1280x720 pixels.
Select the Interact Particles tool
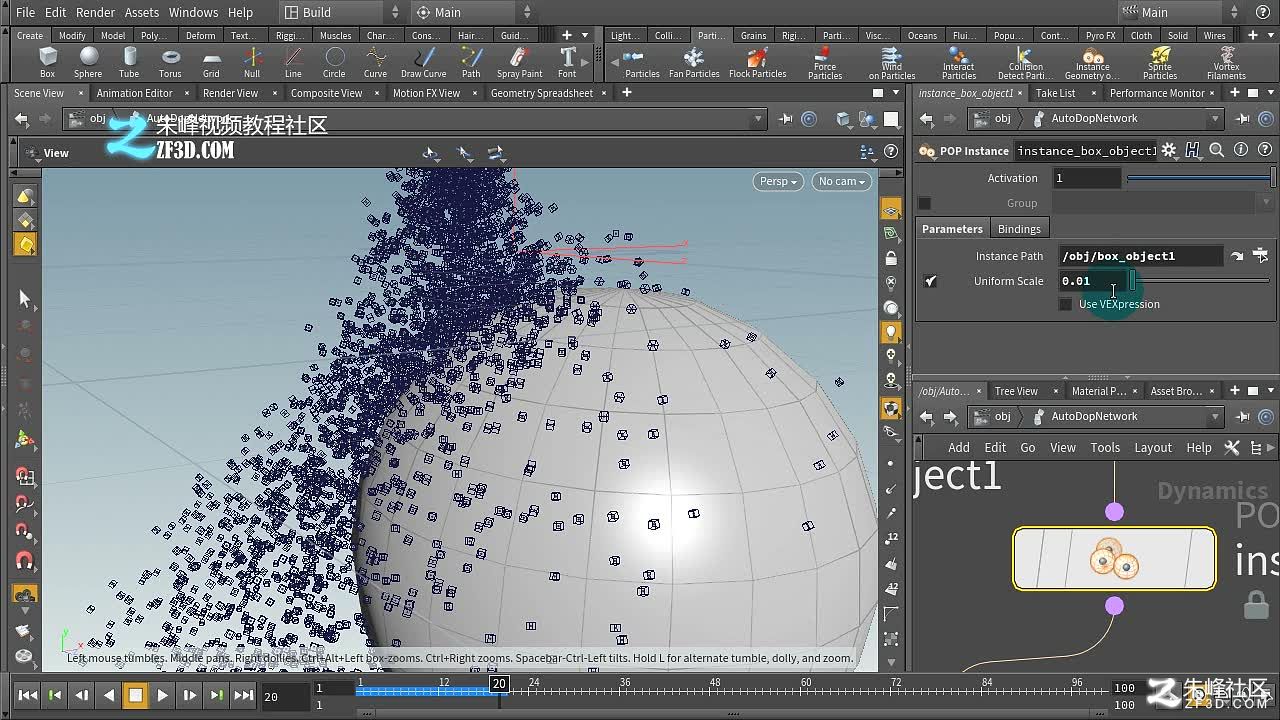point(959,62)
